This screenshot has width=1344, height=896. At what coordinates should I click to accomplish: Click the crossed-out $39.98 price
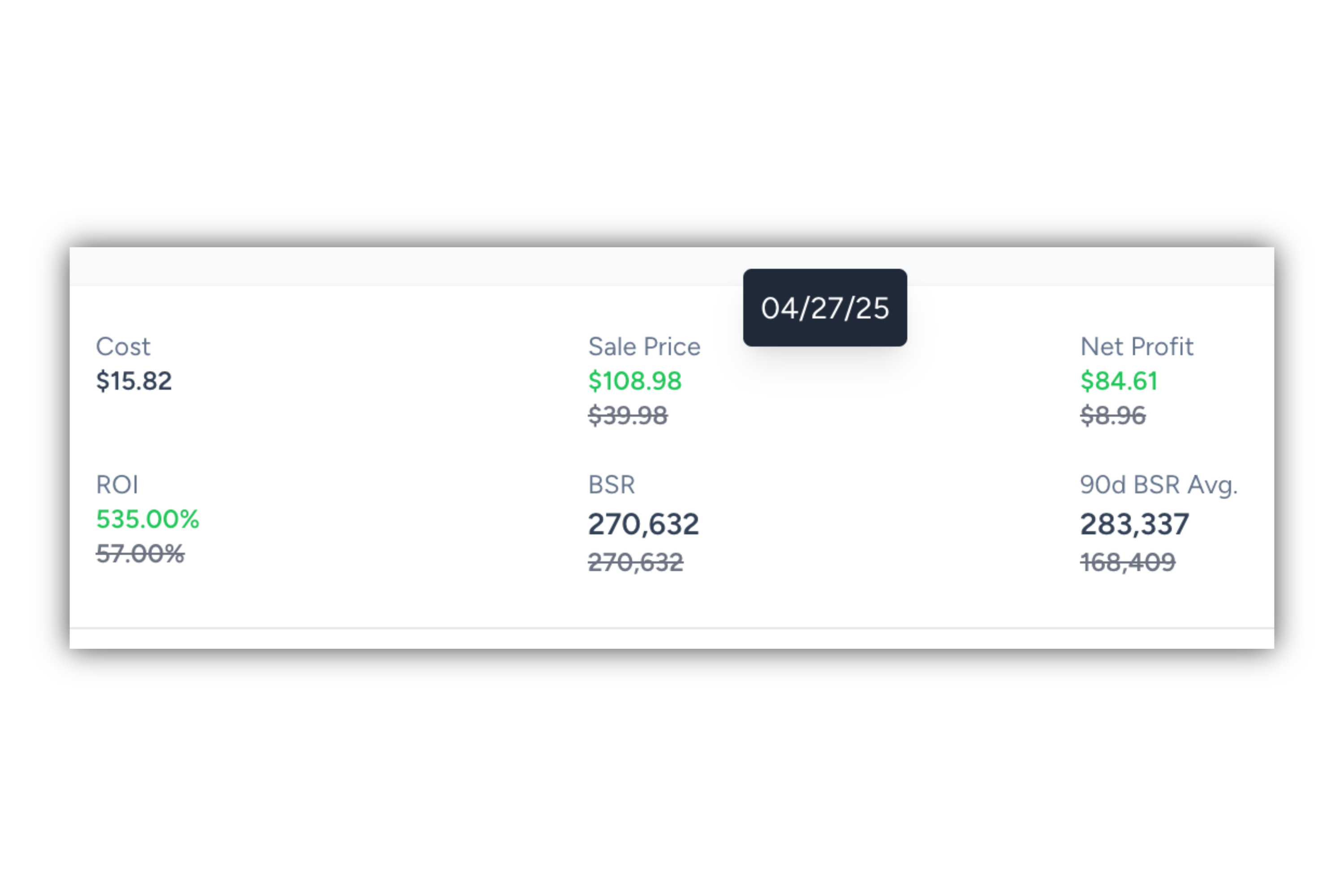pyautogui.click(x=628, y=415)
